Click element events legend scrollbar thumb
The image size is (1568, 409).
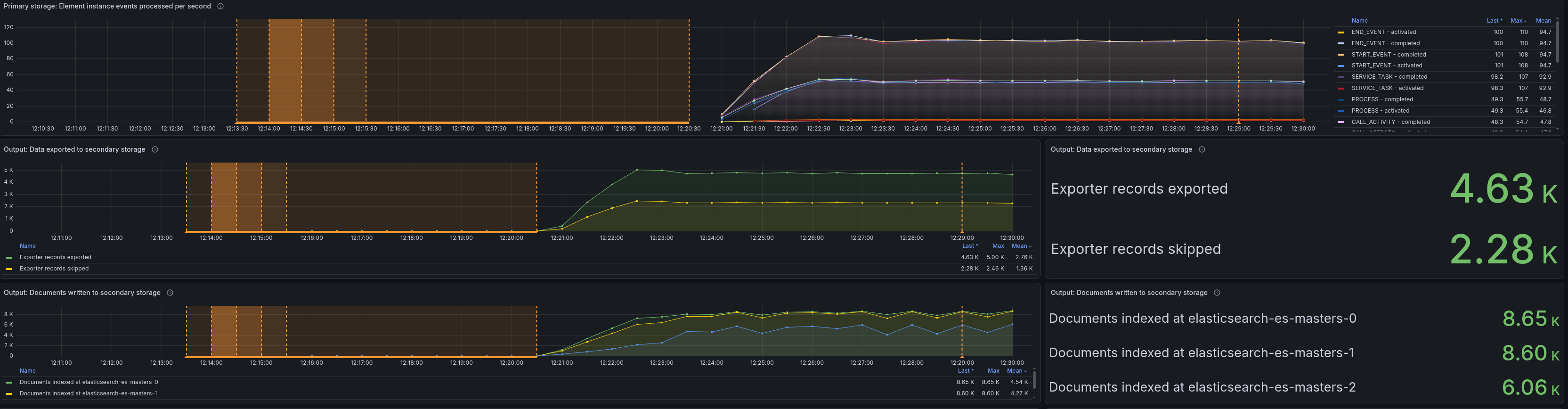click(1558, 41)
